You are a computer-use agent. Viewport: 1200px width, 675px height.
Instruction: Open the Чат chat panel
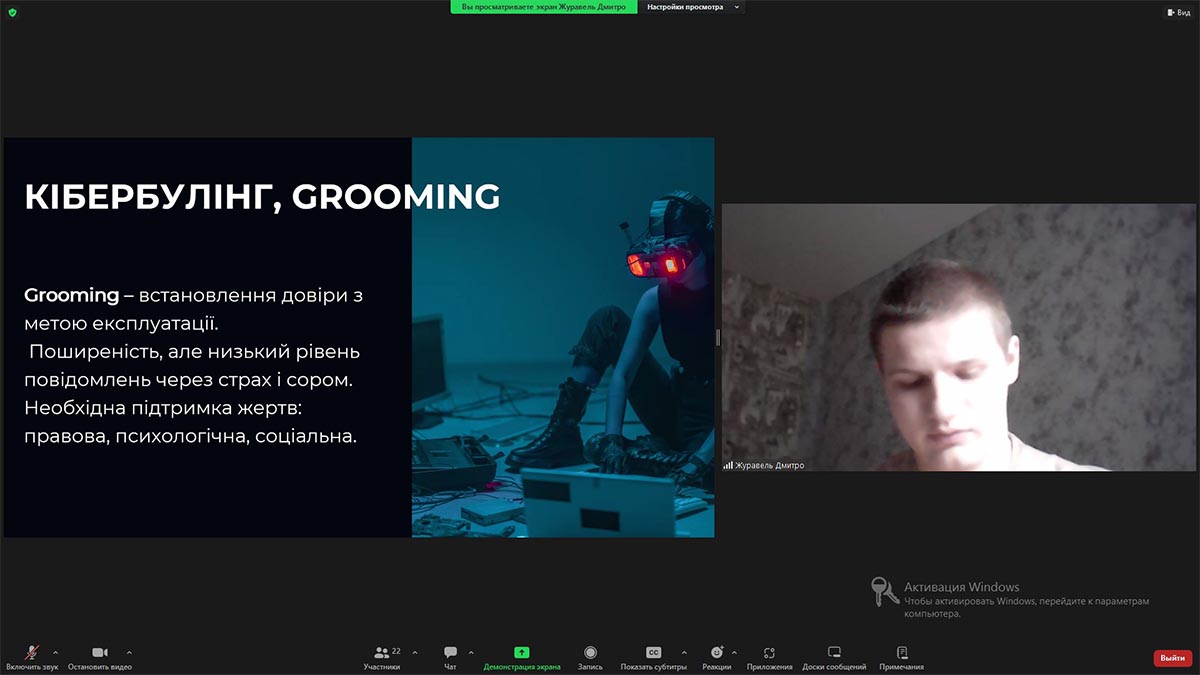pyautogui.click(x=450, y=653)
